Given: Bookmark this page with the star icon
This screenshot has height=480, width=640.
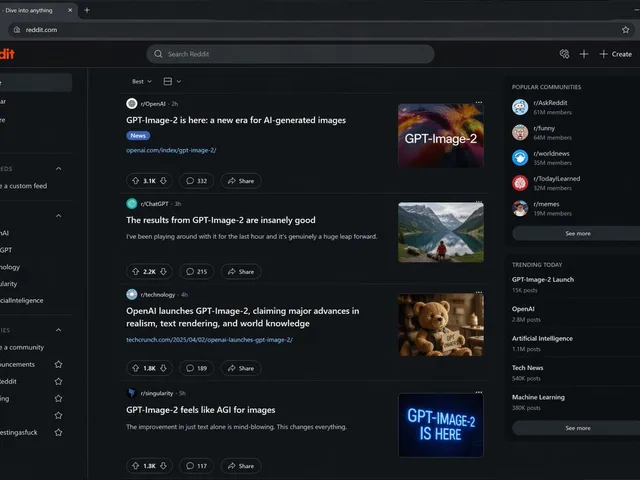Looking at the screenshot, I should [x=625, y=30].
